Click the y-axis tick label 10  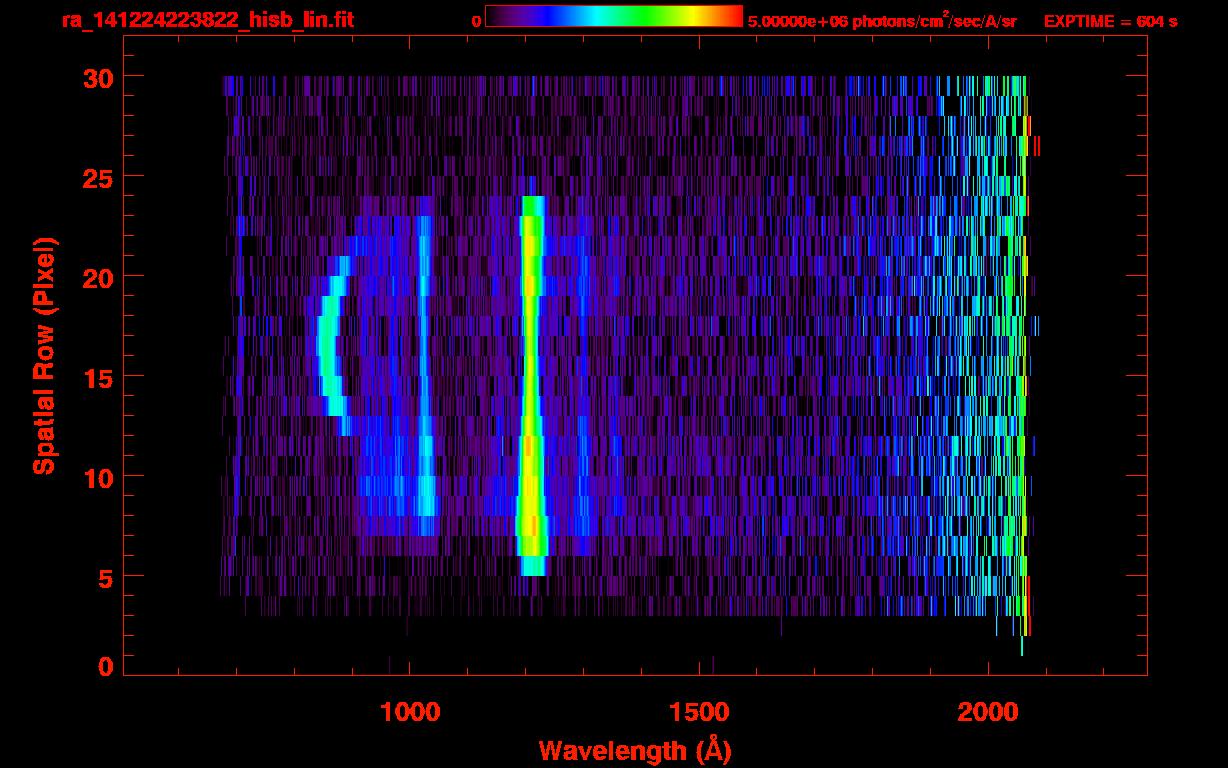(x=97, y=477)
